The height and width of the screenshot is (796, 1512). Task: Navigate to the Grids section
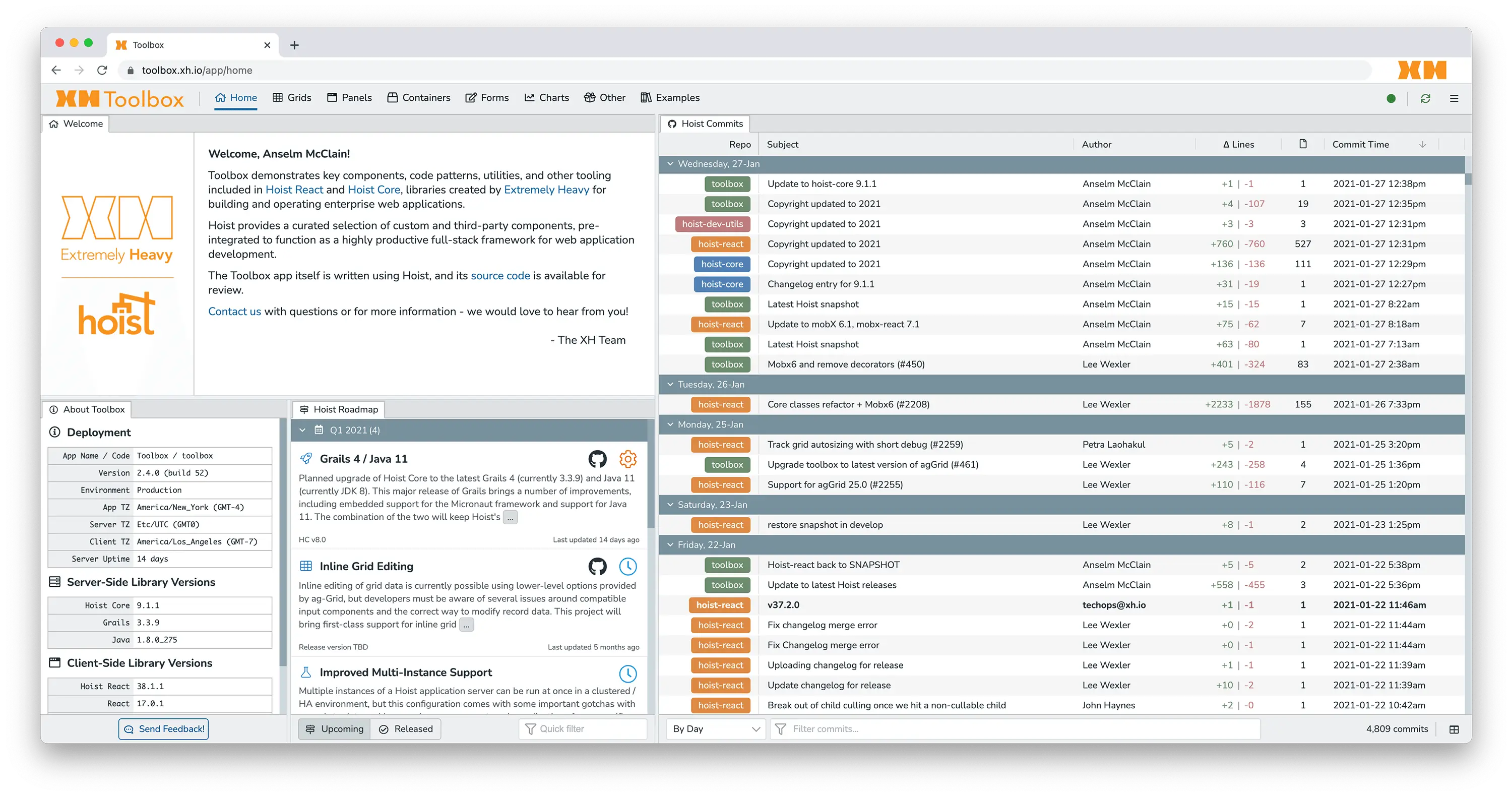point(292,97)
